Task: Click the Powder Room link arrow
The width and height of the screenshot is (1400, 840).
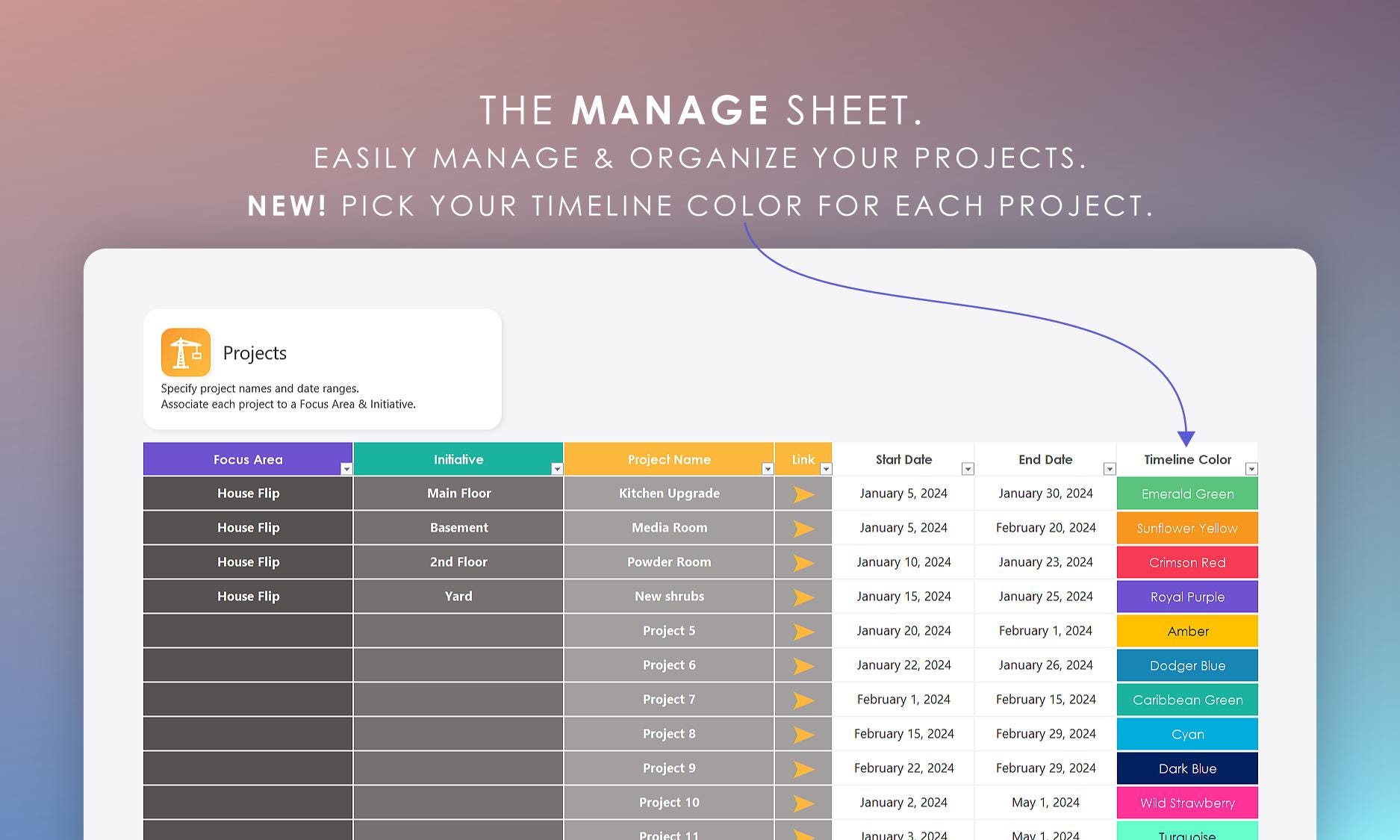Action: [803, 561]
